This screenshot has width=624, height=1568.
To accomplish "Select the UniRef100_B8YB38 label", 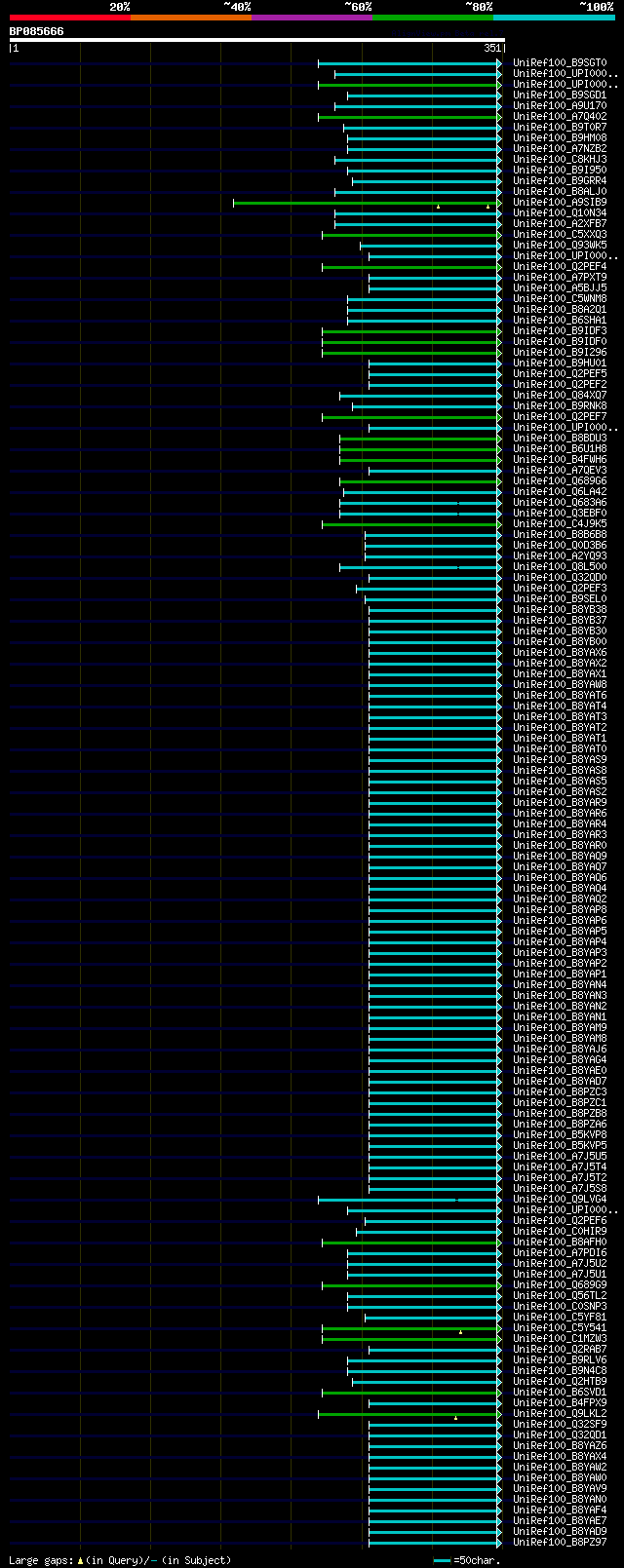I will (x=560, y=610).
